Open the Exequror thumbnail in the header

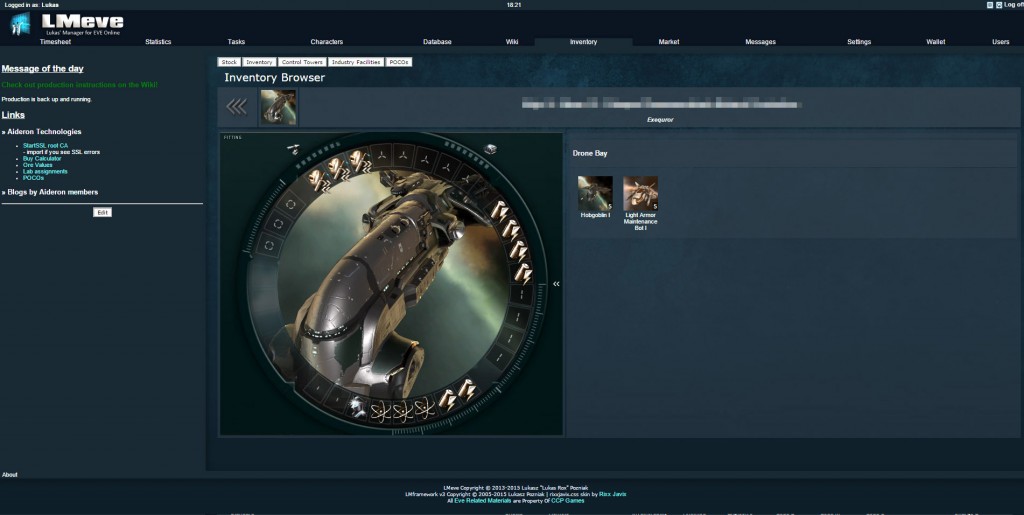[278, 107]
